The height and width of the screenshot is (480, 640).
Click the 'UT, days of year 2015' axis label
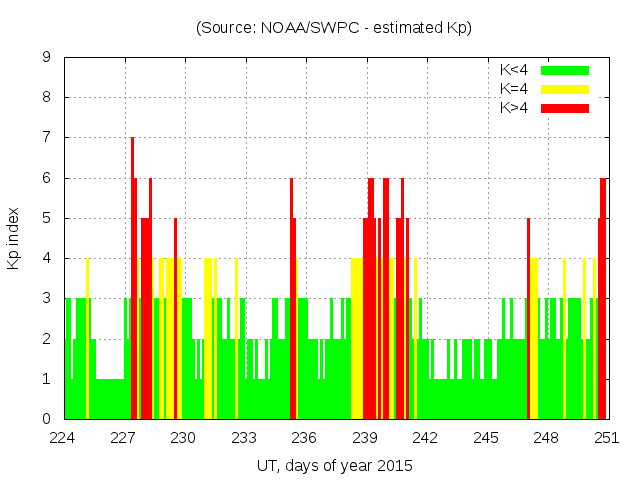click(334, 465)
